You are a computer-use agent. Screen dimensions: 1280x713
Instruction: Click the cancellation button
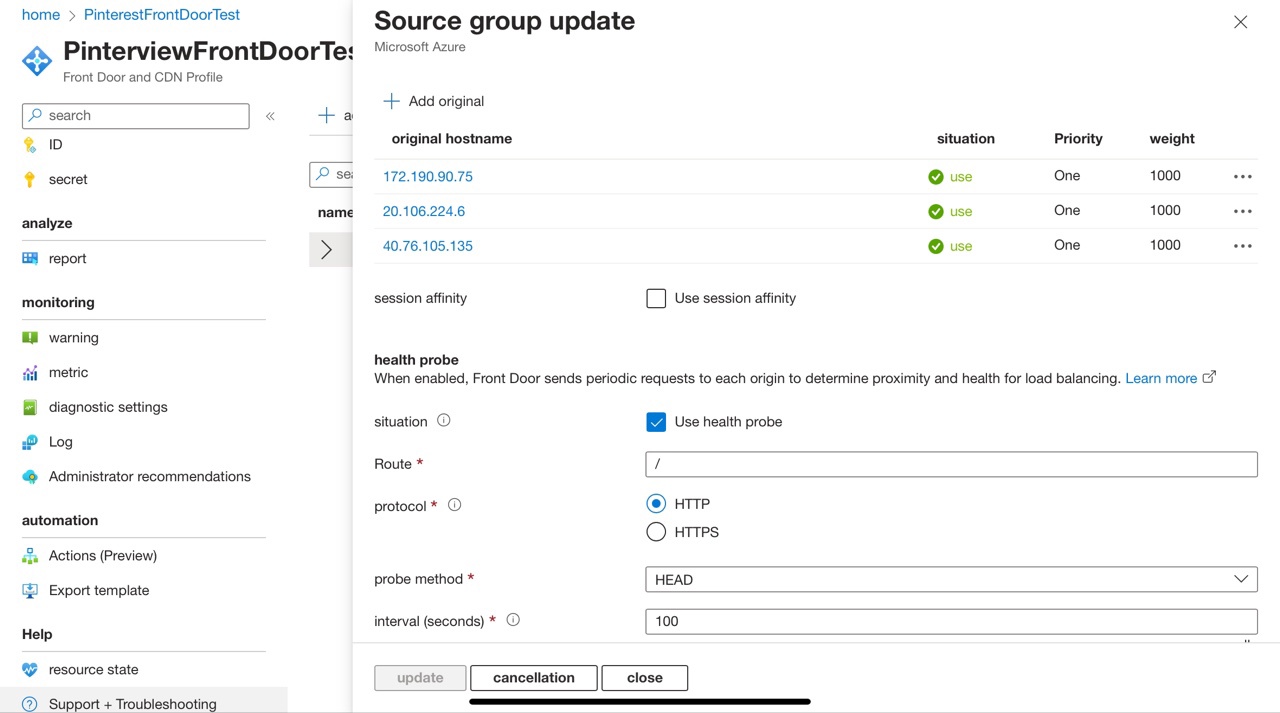pos(534,678)
